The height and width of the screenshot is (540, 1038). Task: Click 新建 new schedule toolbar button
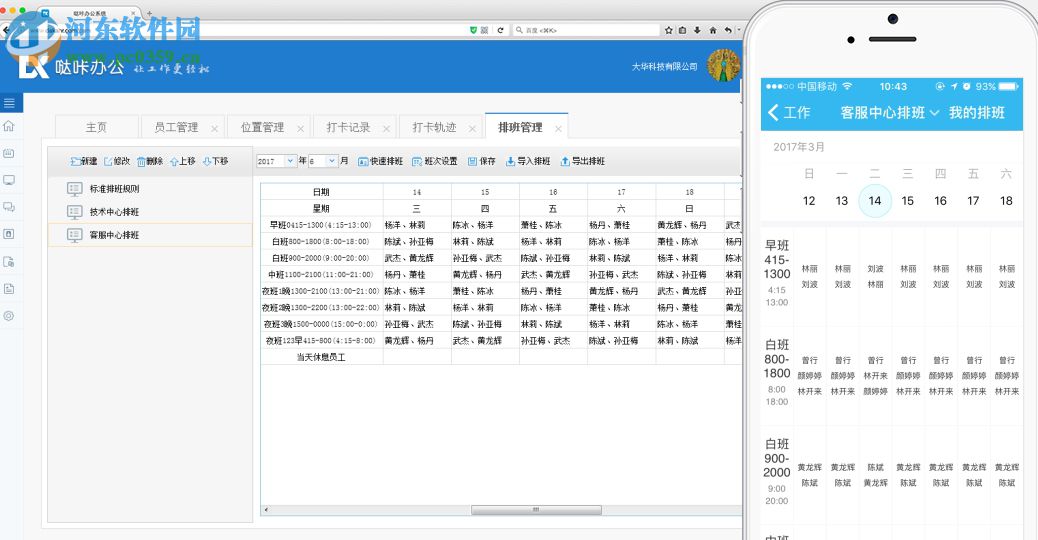pyautogui.click(x=83, y=161)
